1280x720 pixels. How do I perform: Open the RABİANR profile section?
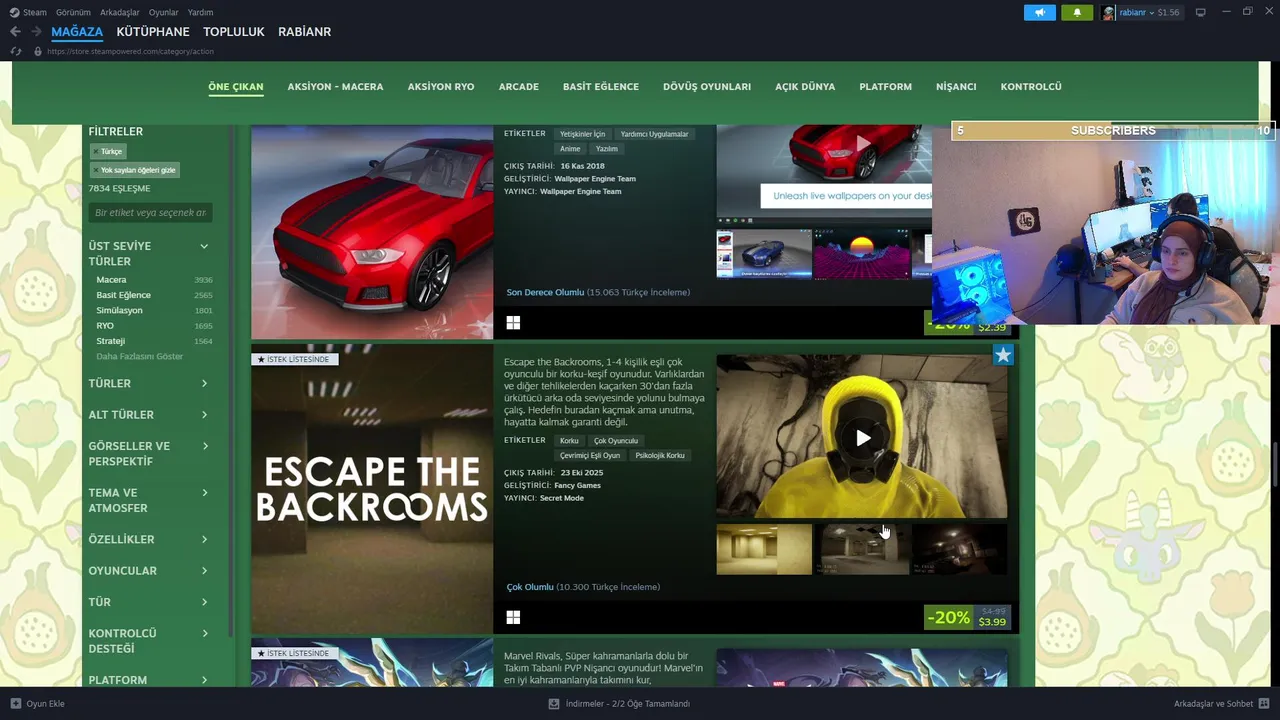[304, 32]
